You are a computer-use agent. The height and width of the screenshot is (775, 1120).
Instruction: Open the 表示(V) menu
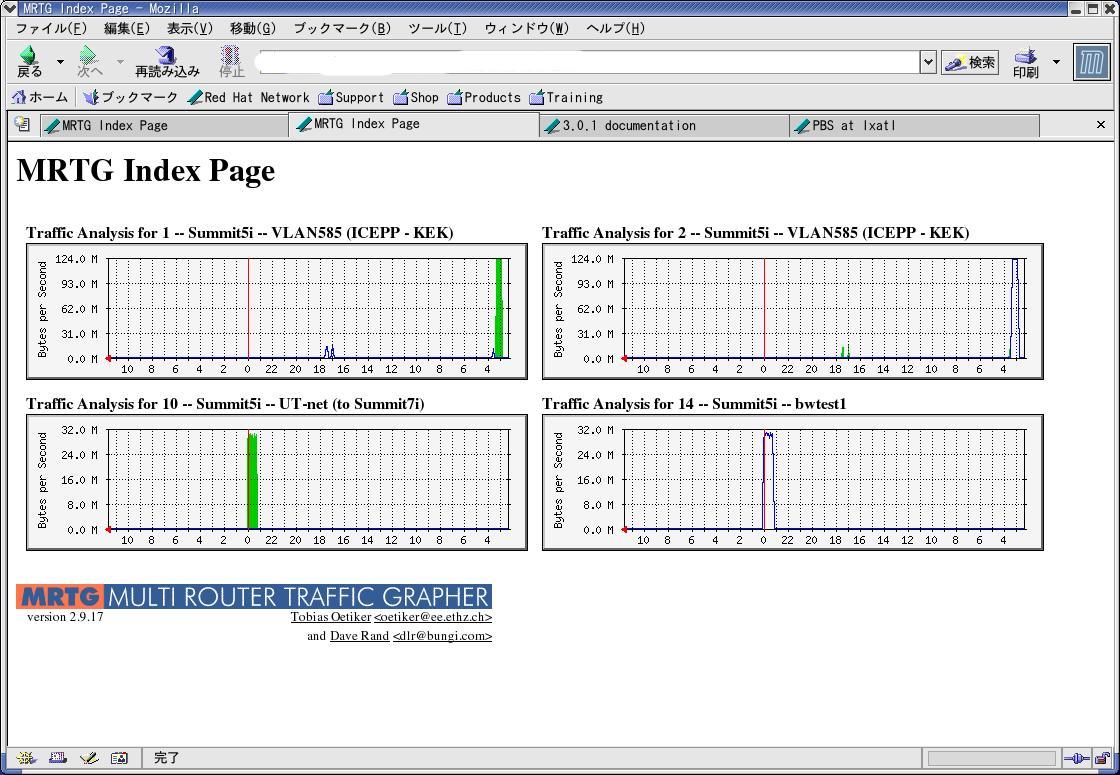click(189, 29)
